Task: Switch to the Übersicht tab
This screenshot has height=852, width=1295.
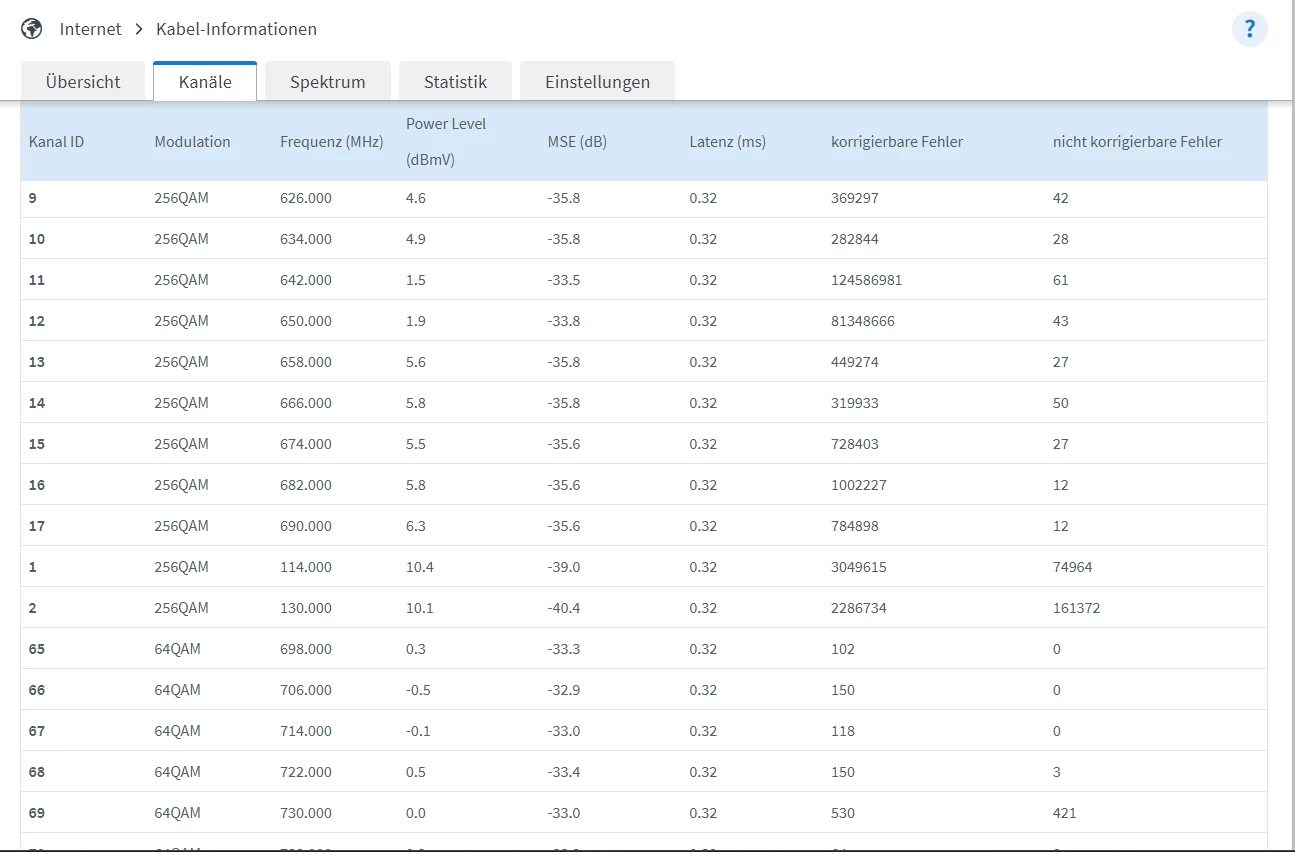Action: click(83, 82)
